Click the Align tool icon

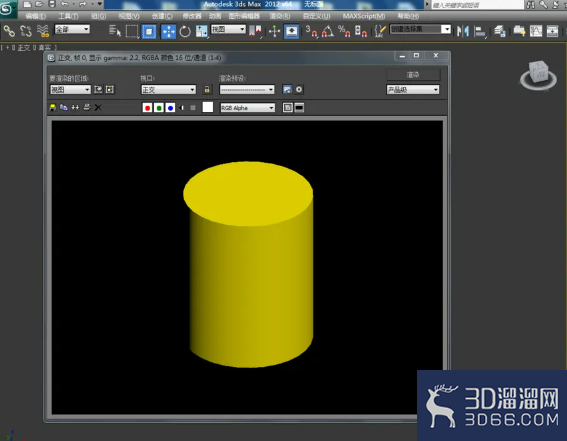point(480,31)
